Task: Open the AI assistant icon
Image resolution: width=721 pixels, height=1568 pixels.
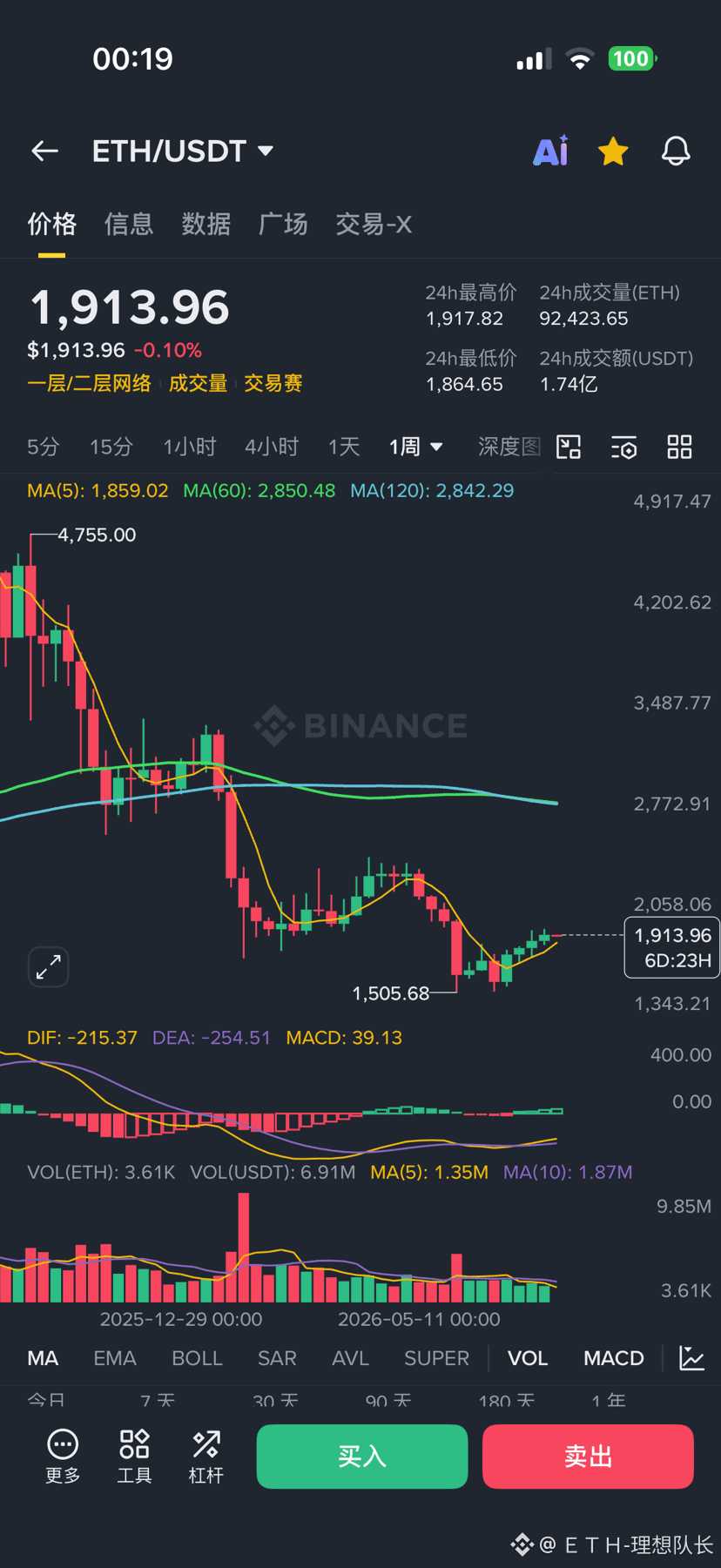Action: [551, 151]
